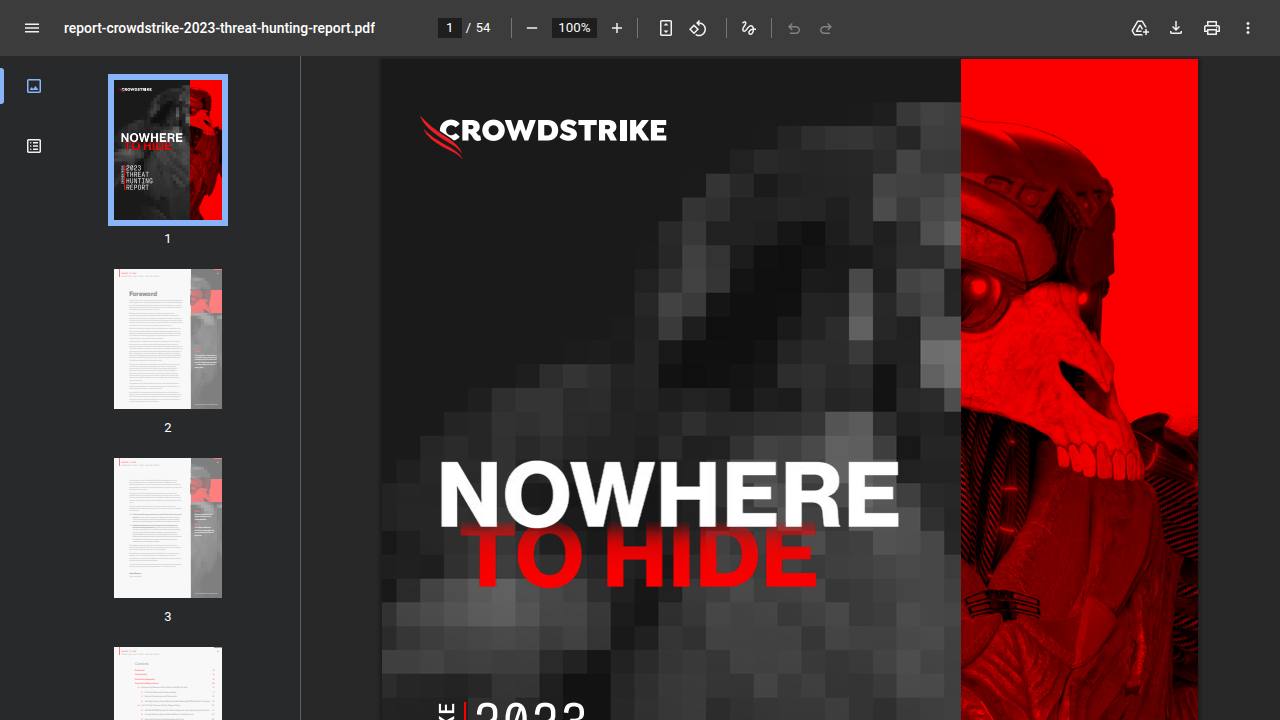Switch to the document outline view
Image resolution: width=1280 pixels, height=720 pixels.
(34, 146)
